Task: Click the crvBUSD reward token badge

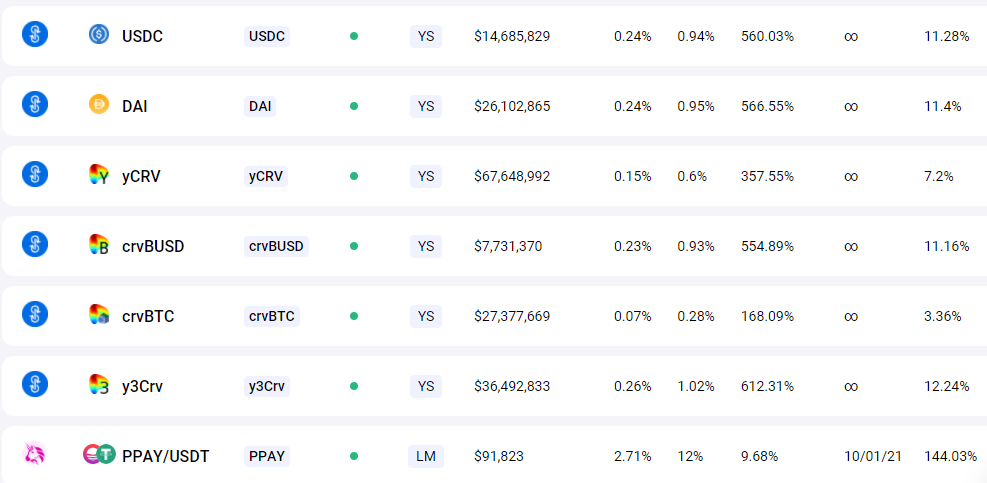Action: coord(276,246)
